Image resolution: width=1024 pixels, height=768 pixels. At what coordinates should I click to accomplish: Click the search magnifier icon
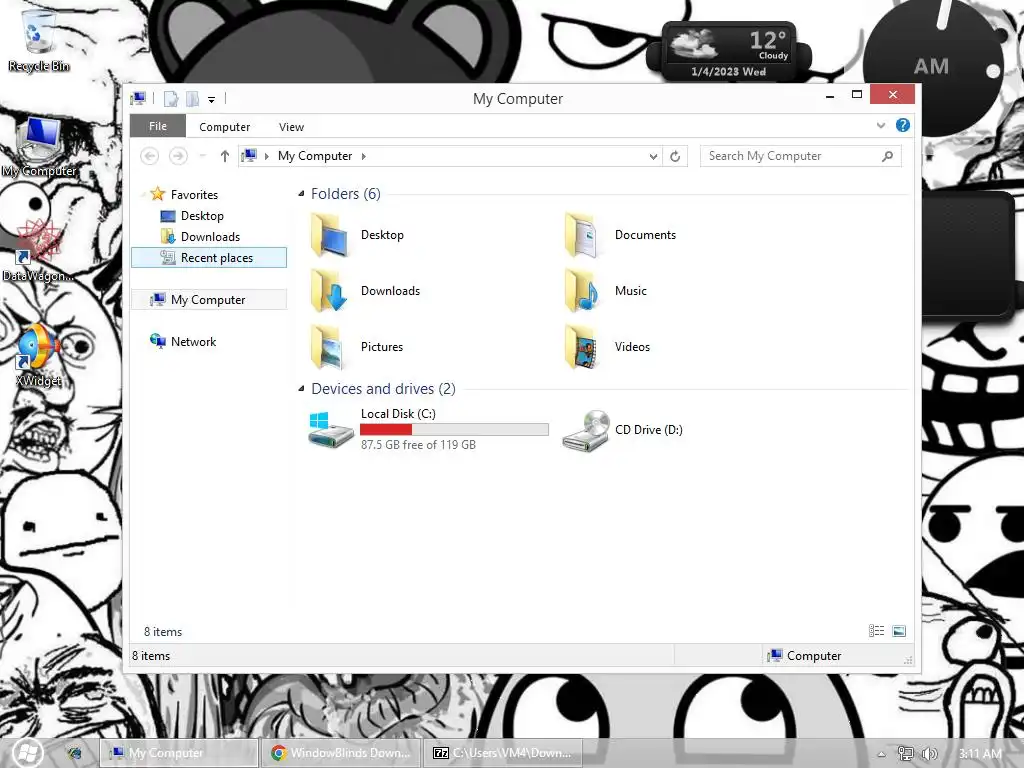[x=887, y=156]
